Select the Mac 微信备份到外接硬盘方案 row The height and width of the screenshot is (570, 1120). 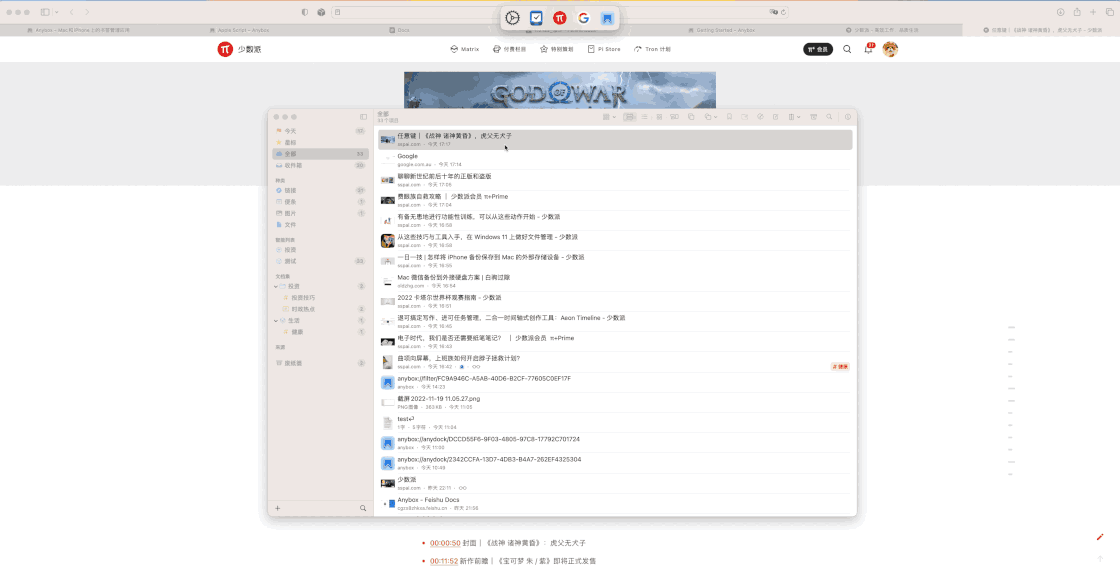pos(616,281)
